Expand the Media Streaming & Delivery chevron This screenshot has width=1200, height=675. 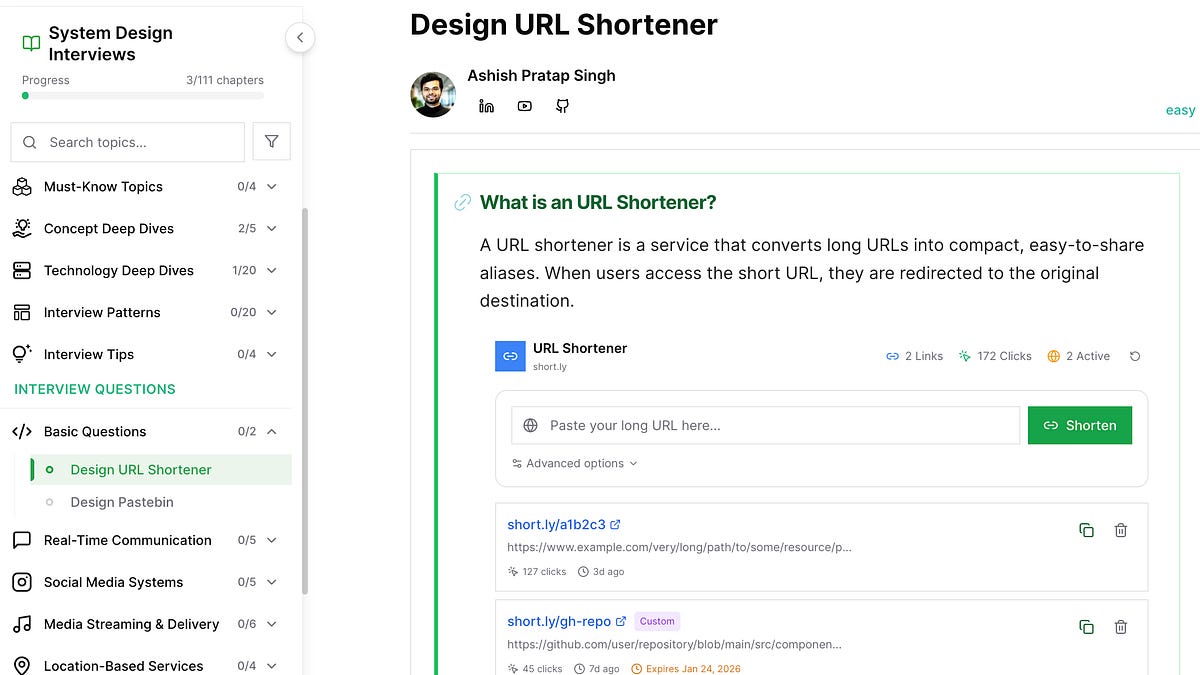[272, 624]
